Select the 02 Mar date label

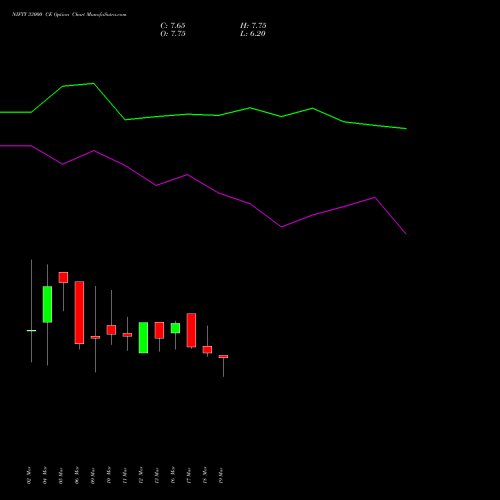[x=29, y=475]
